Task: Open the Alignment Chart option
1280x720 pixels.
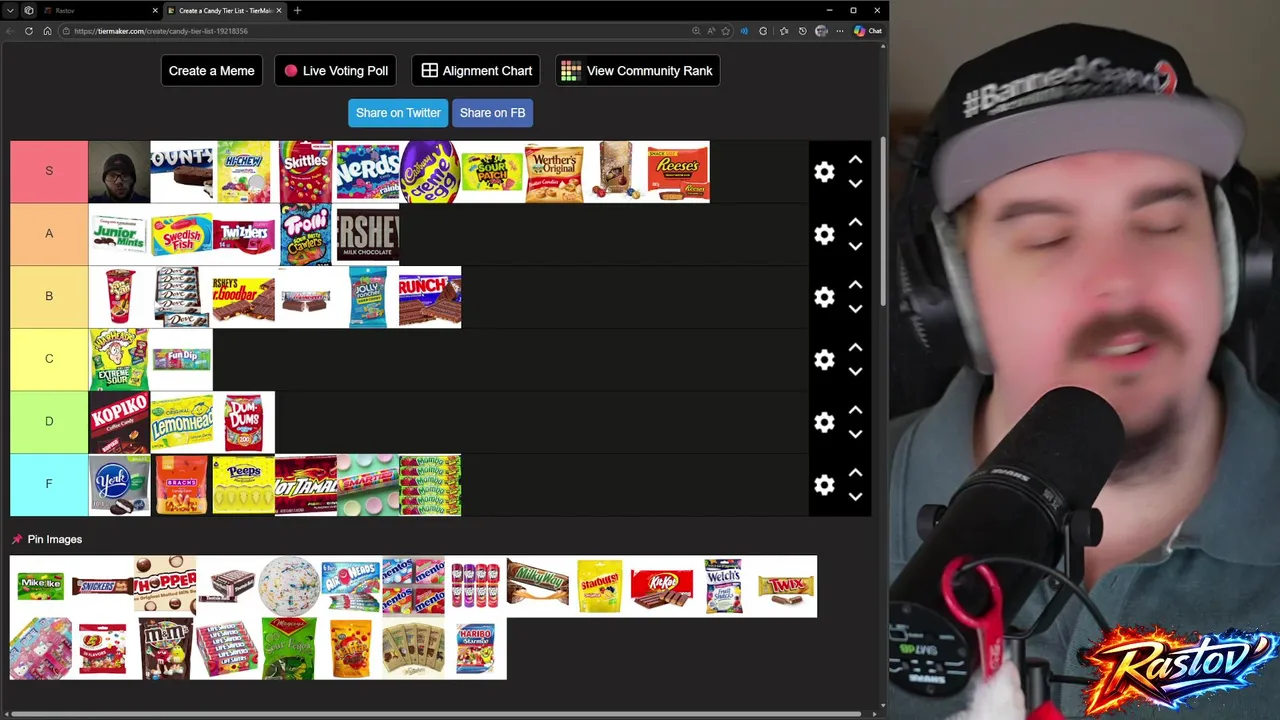Action: (x=476, y=71)
